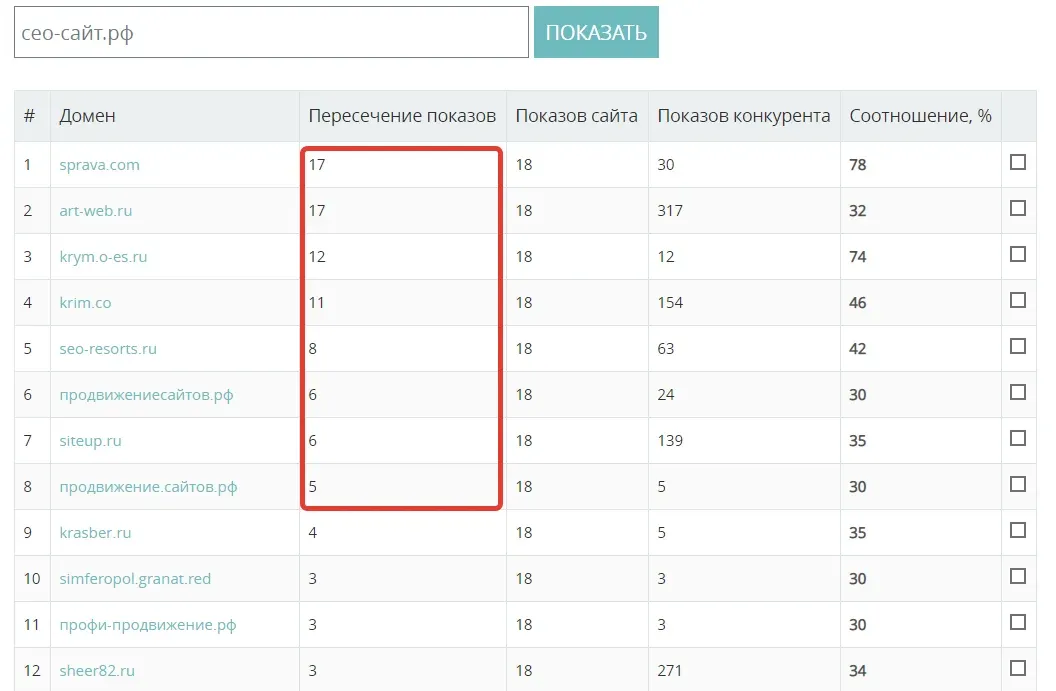Viewport: 1056px width, 691px height.
Task: Check the checkbox for krasber.ru row
Action: [x=1018, y=530]
